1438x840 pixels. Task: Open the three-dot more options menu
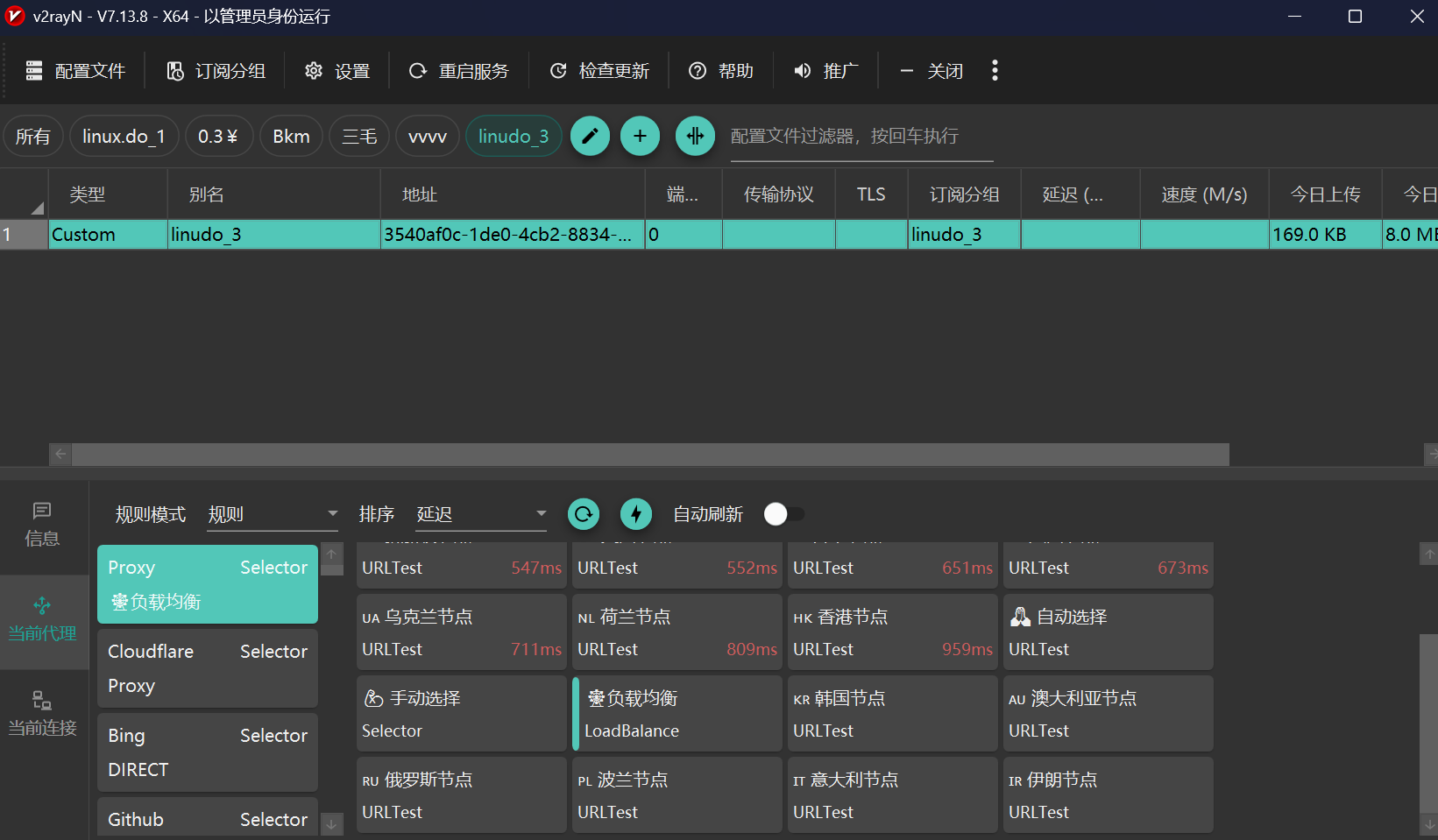pos(995,71)
